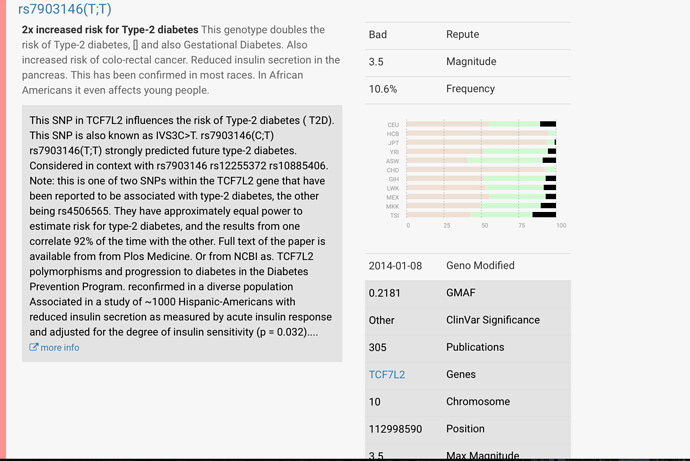Click the JPT population frequency bar
690x461 pixels.
click(481, 142)
